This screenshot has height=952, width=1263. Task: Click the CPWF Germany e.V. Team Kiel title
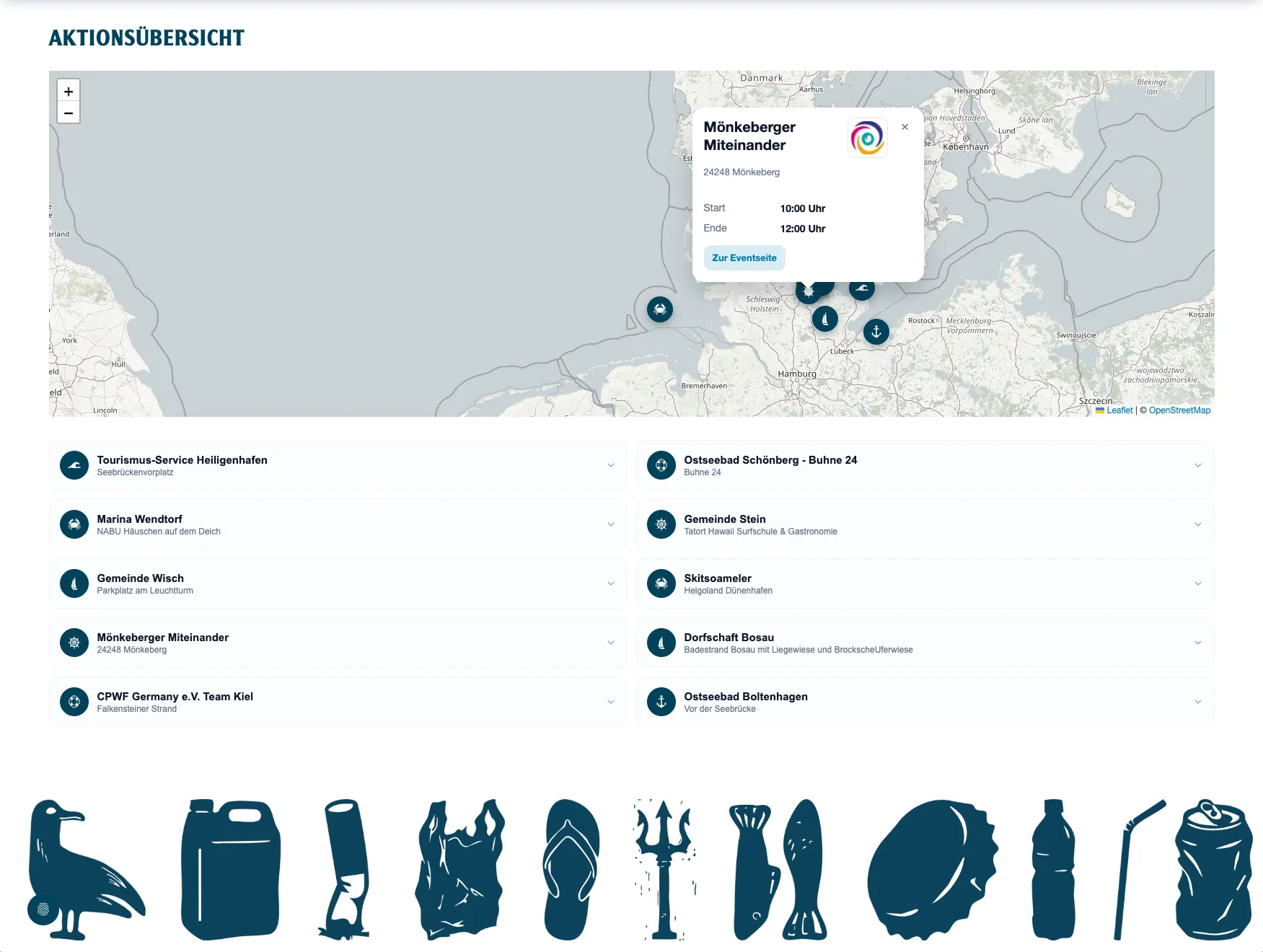pyautogui.click(x=175, y=697)
